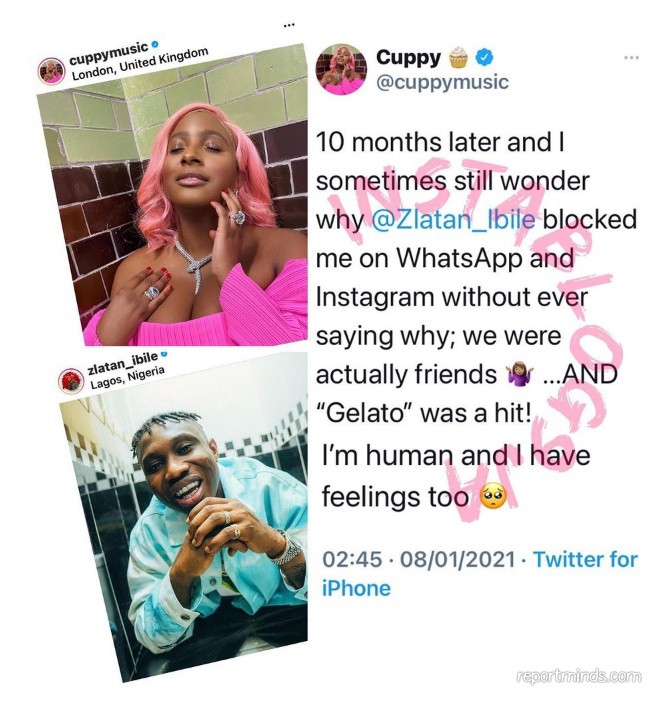Screen dimensions: 661x709
Task: Click the zlatan_ibile Instagram username
Action: (x=123, y=364)
